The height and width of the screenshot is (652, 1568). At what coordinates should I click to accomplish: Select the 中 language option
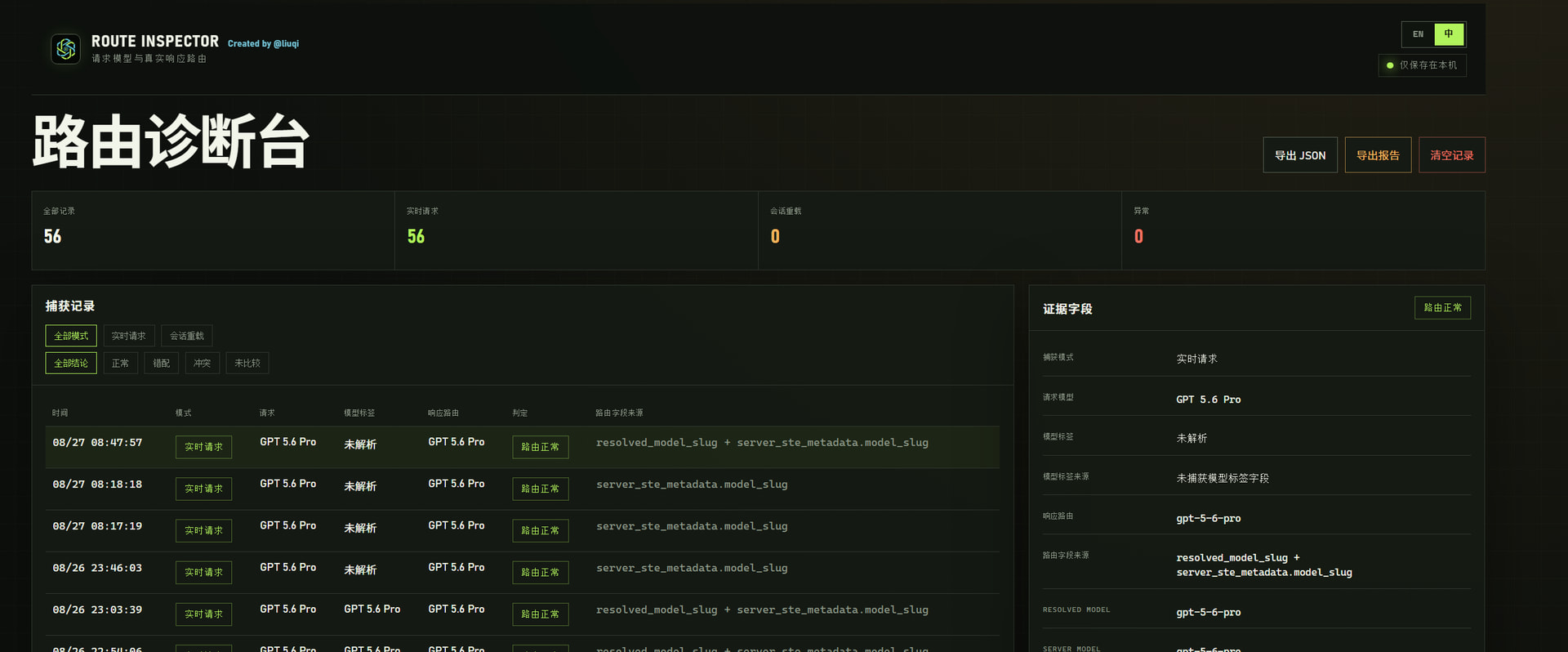[x=1449, y=34]
